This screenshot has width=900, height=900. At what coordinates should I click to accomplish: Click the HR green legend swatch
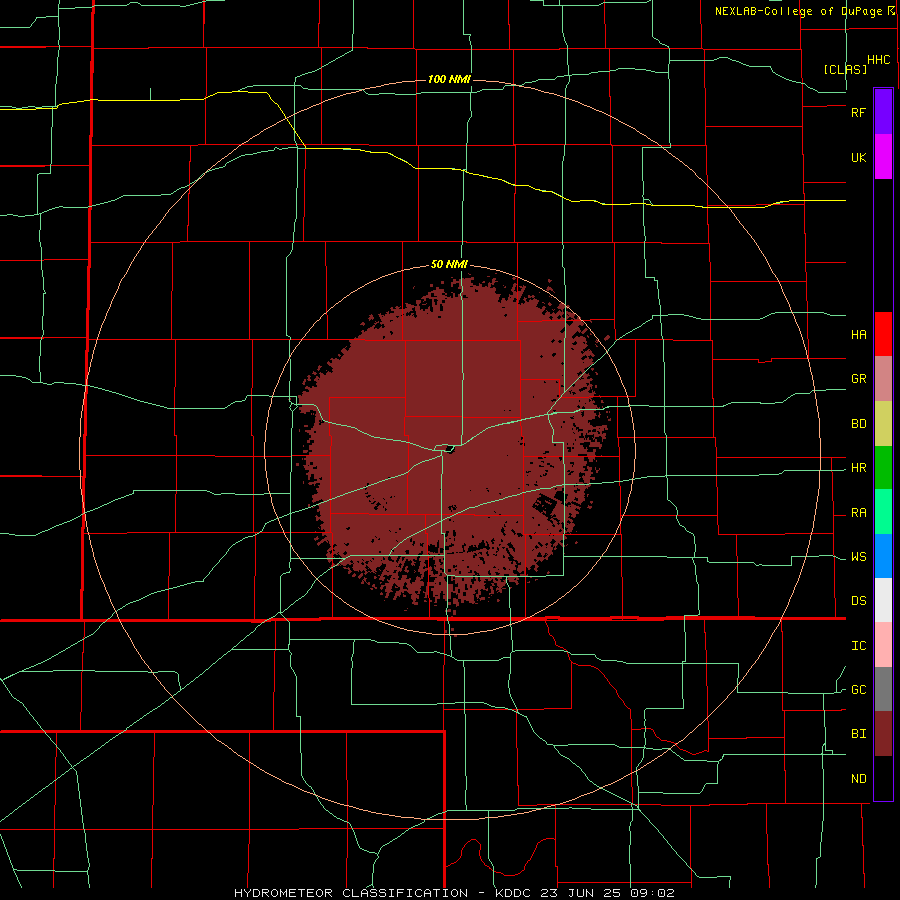click(883, 468)
